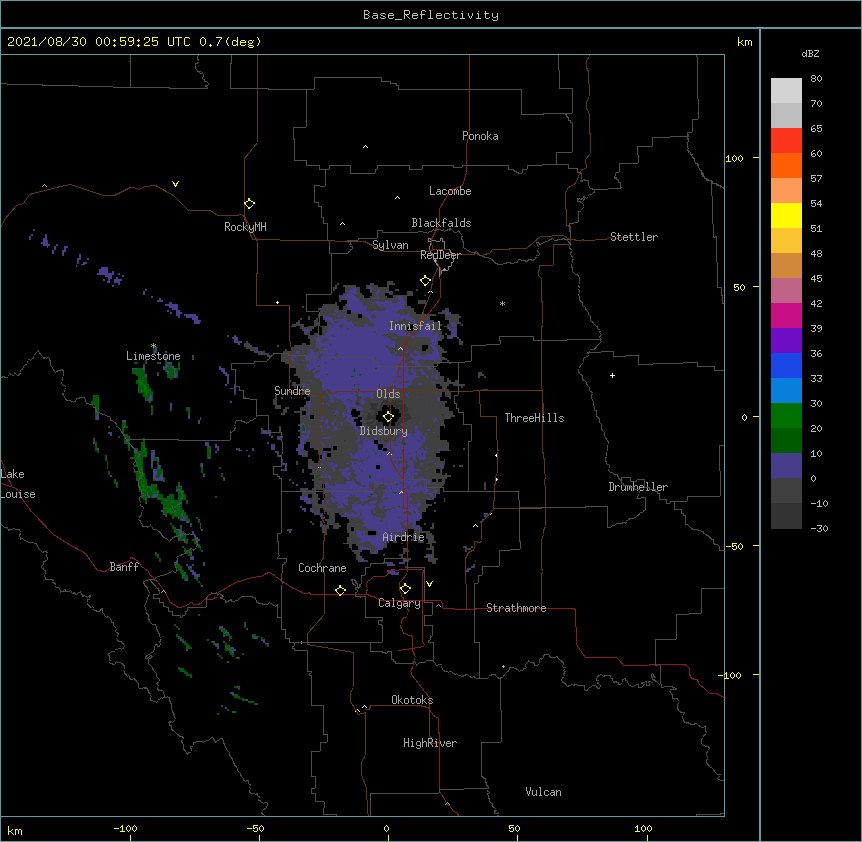Click the RedDeer city label
The height and width of the screenshot is (842, 862).
[440, 255]
